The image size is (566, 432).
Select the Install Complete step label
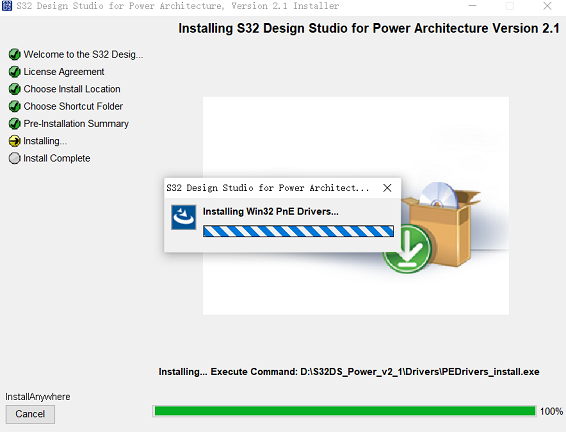(57, 158)
